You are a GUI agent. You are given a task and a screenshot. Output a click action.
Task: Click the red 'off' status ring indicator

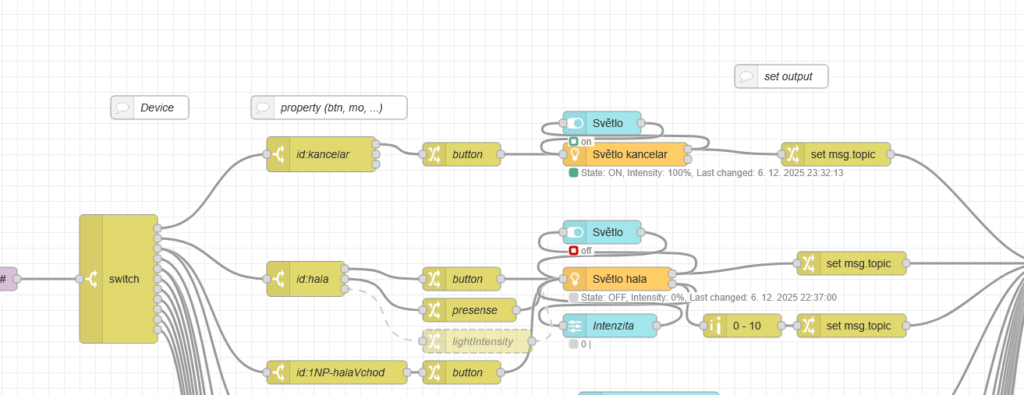(573, 251)
